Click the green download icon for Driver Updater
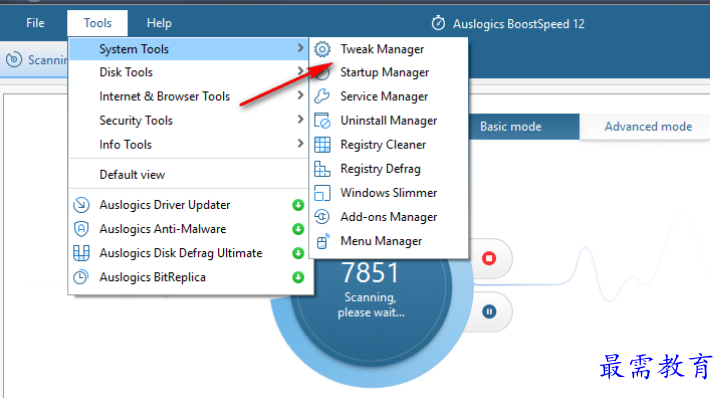 [x=298, y=205]
